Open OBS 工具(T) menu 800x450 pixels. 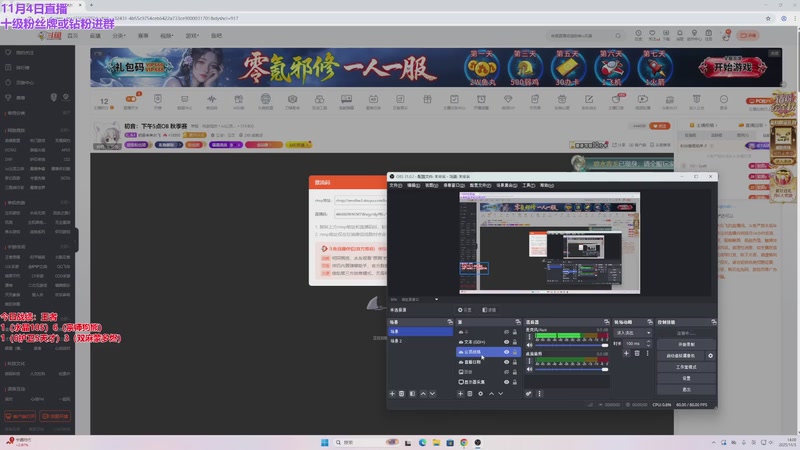click(529, 185)
